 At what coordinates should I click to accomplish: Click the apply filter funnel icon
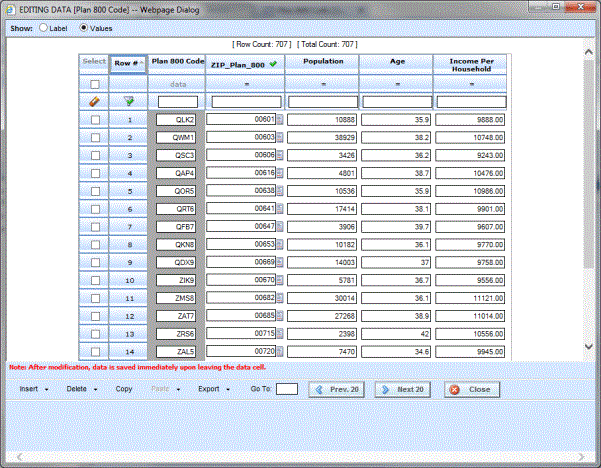coord(129,102)
